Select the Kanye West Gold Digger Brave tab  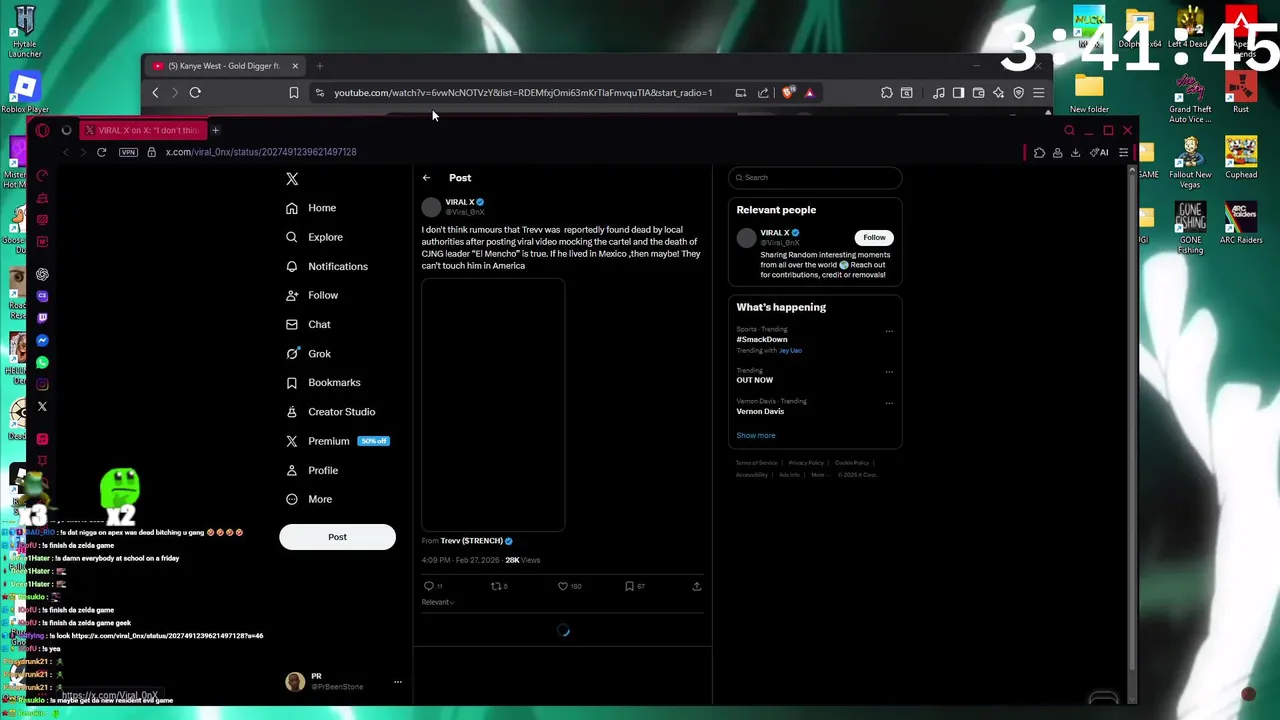tap(224, 66)
